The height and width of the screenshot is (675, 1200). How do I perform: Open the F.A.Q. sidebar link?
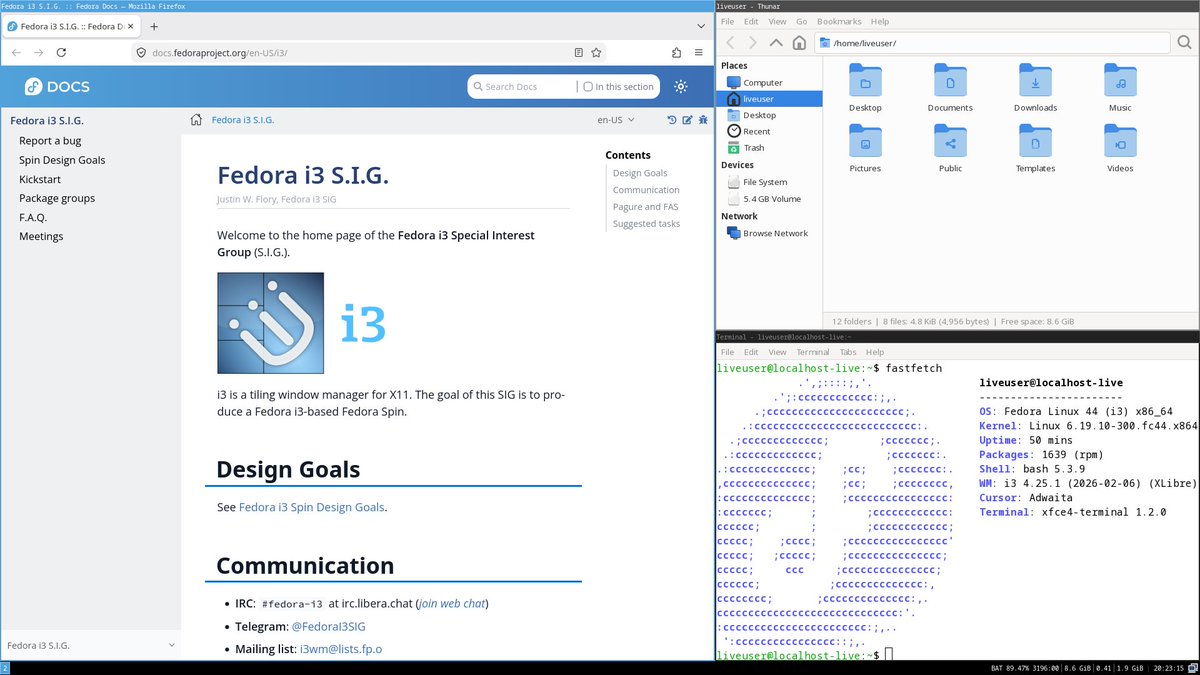pos(33,217)
